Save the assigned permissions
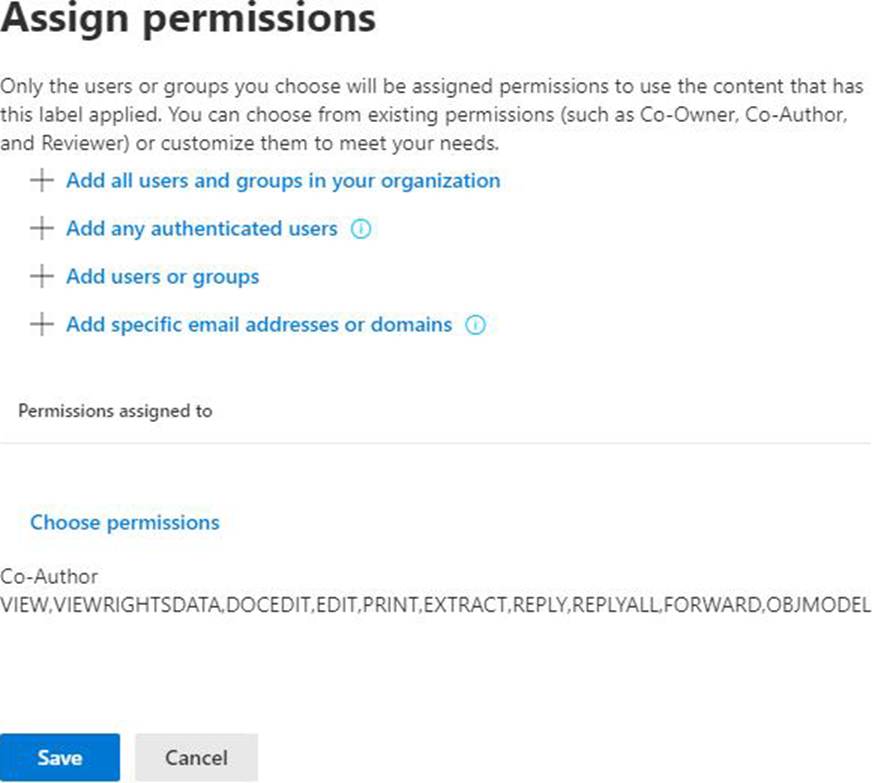The image size is (872, 783). click(x=60, y=757)
